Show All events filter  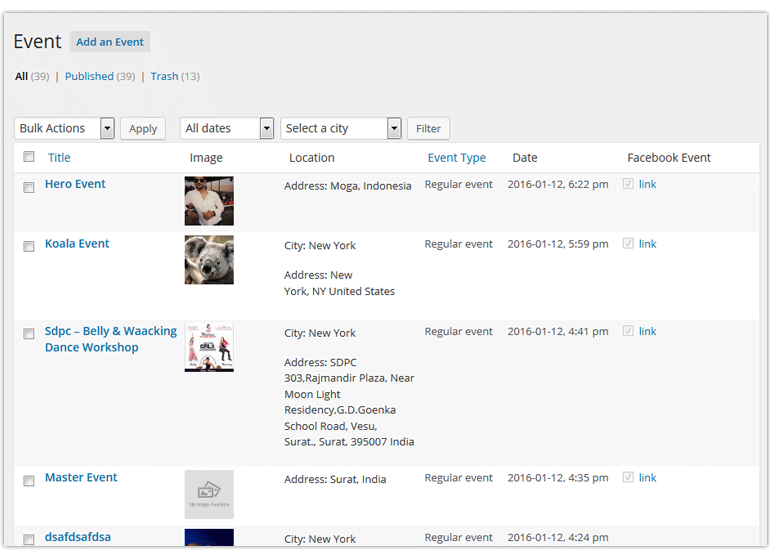(x=21, y=77)
